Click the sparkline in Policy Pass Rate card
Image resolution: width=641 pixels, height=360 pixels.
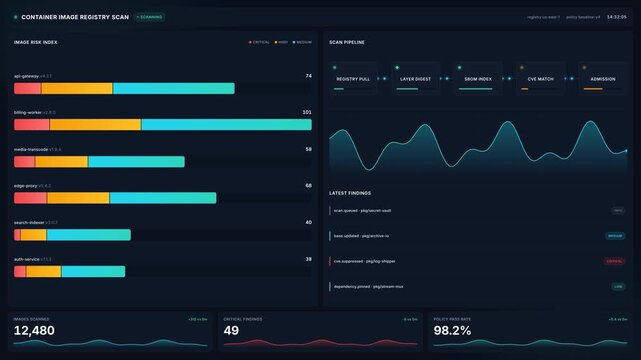530,343
